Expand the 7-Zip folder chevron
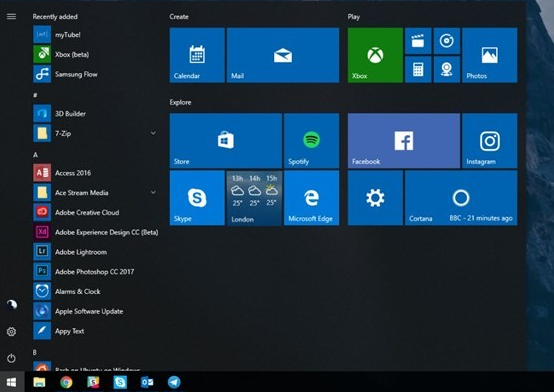554x392 pixels. (x=153, y=133)
